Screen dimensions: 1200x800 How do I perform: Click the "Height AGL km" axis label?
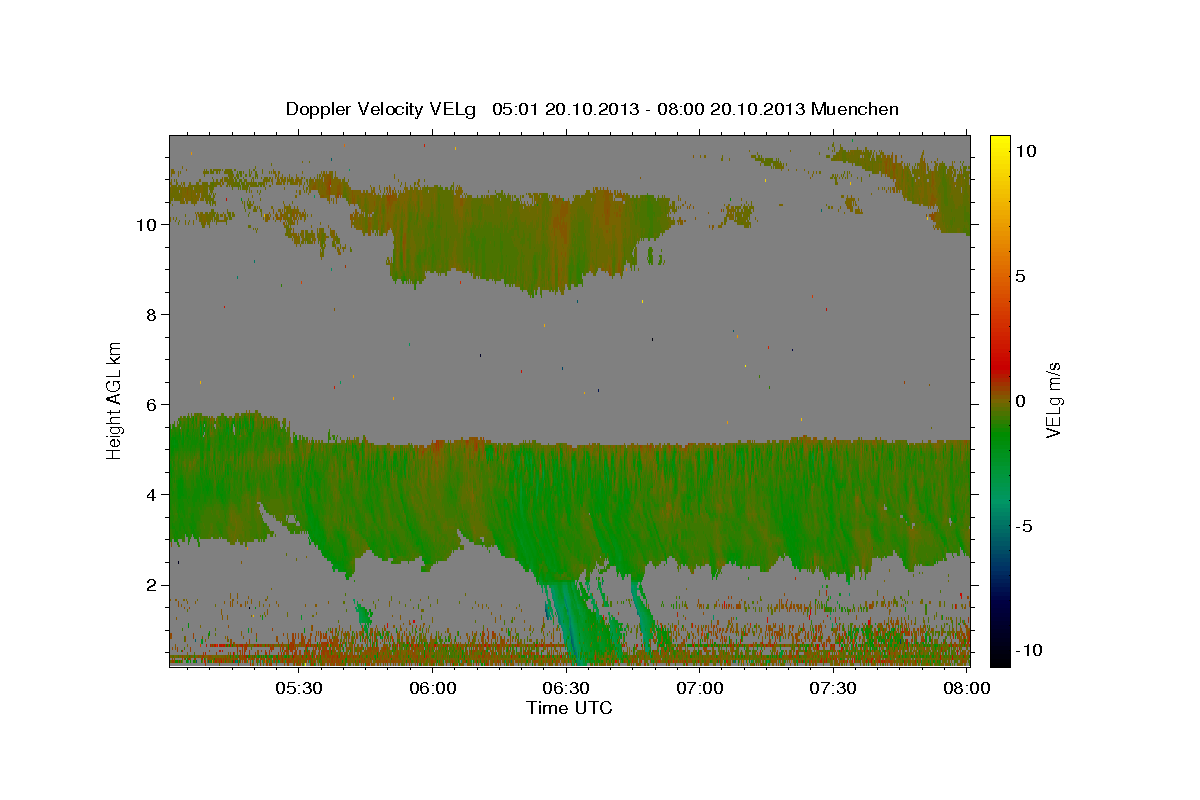coord(115,400)
